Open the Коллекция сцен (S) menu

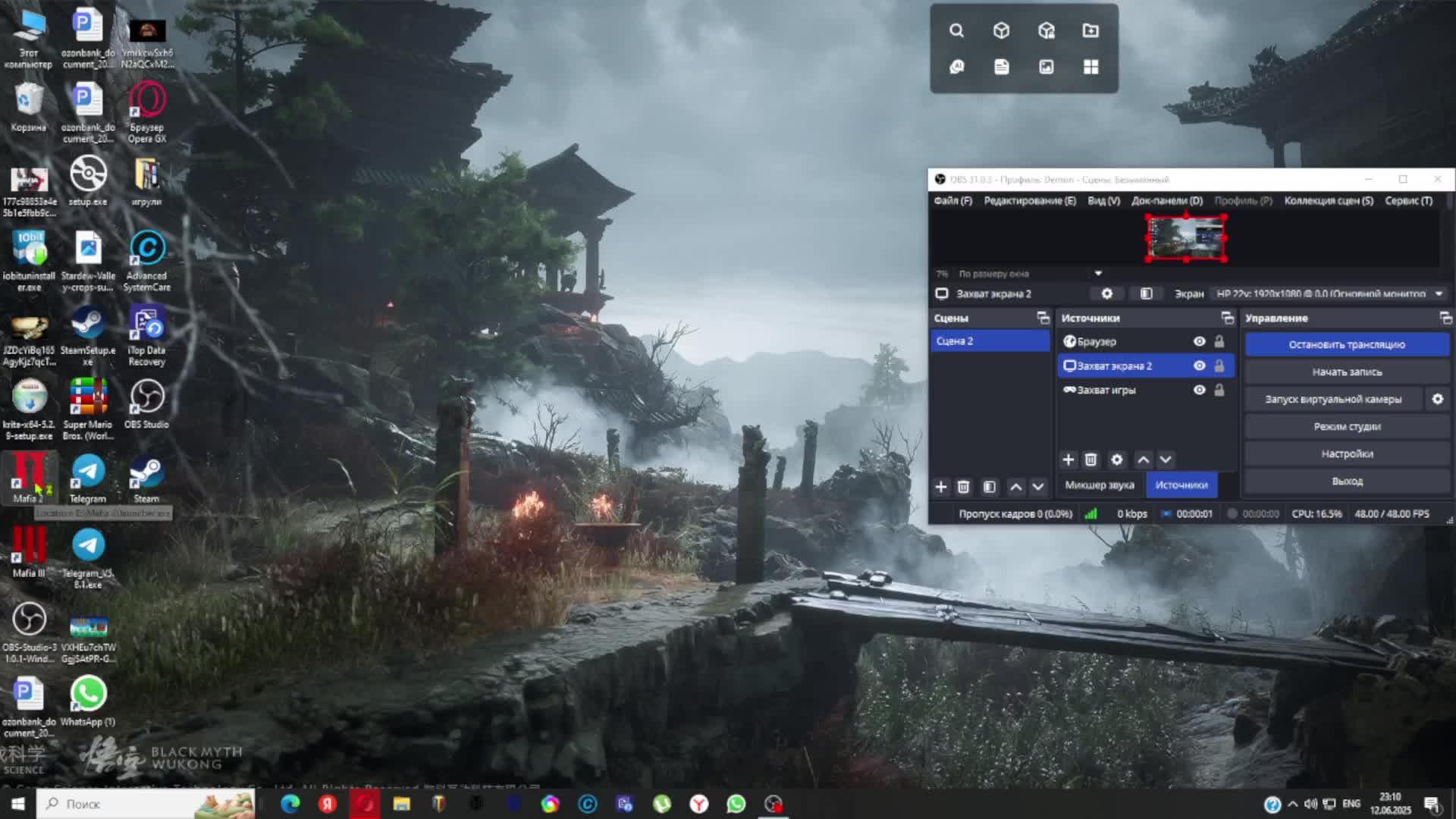coord(1329,200)
